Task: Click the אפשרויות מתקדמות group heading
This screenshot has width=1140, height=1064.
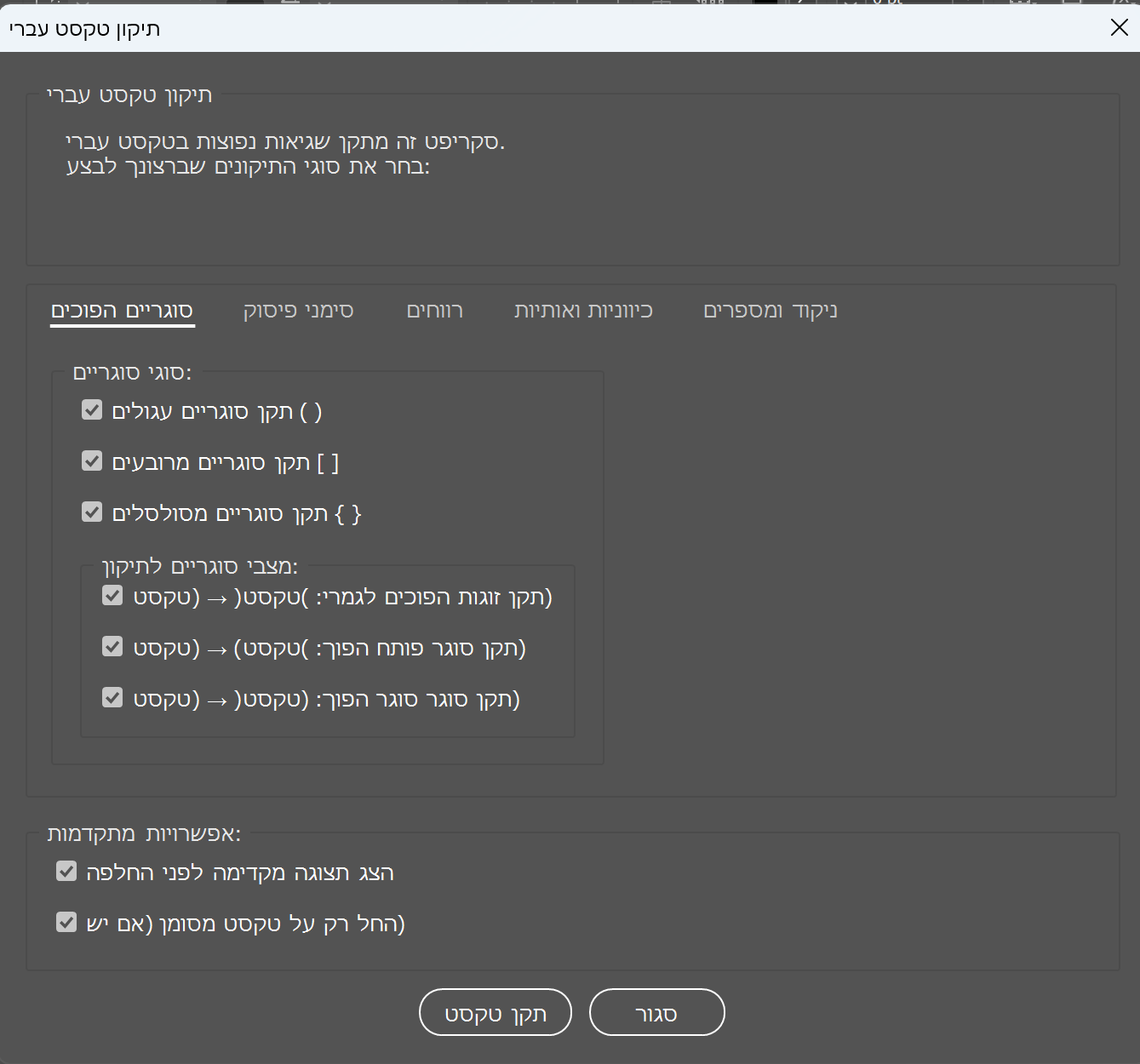Action: 144,834
